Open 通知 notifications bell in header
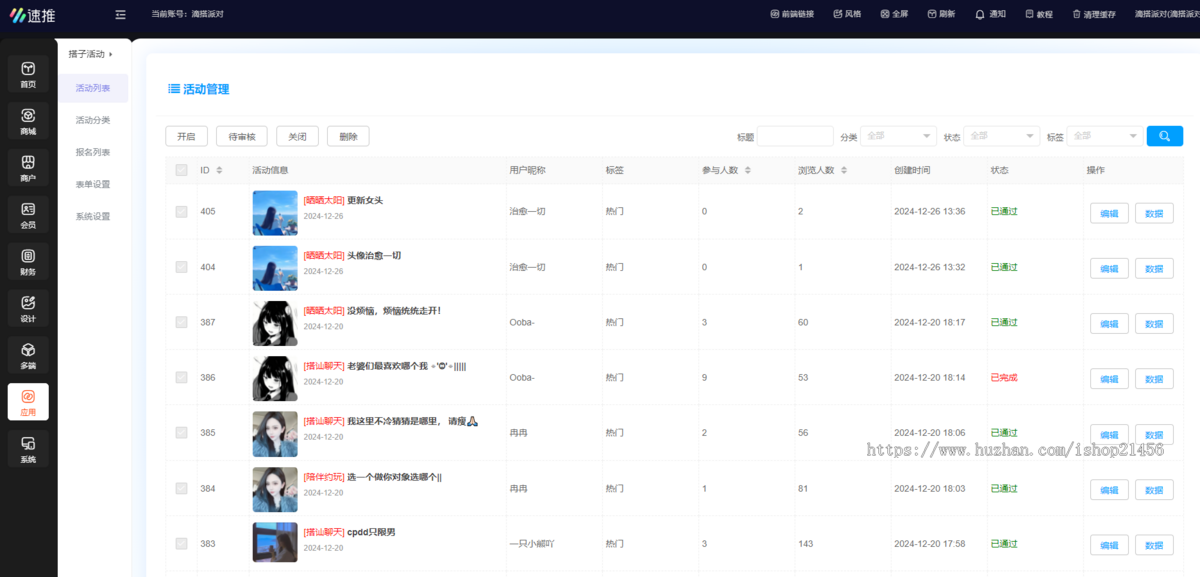1200x577 pixels. [990, 14]
